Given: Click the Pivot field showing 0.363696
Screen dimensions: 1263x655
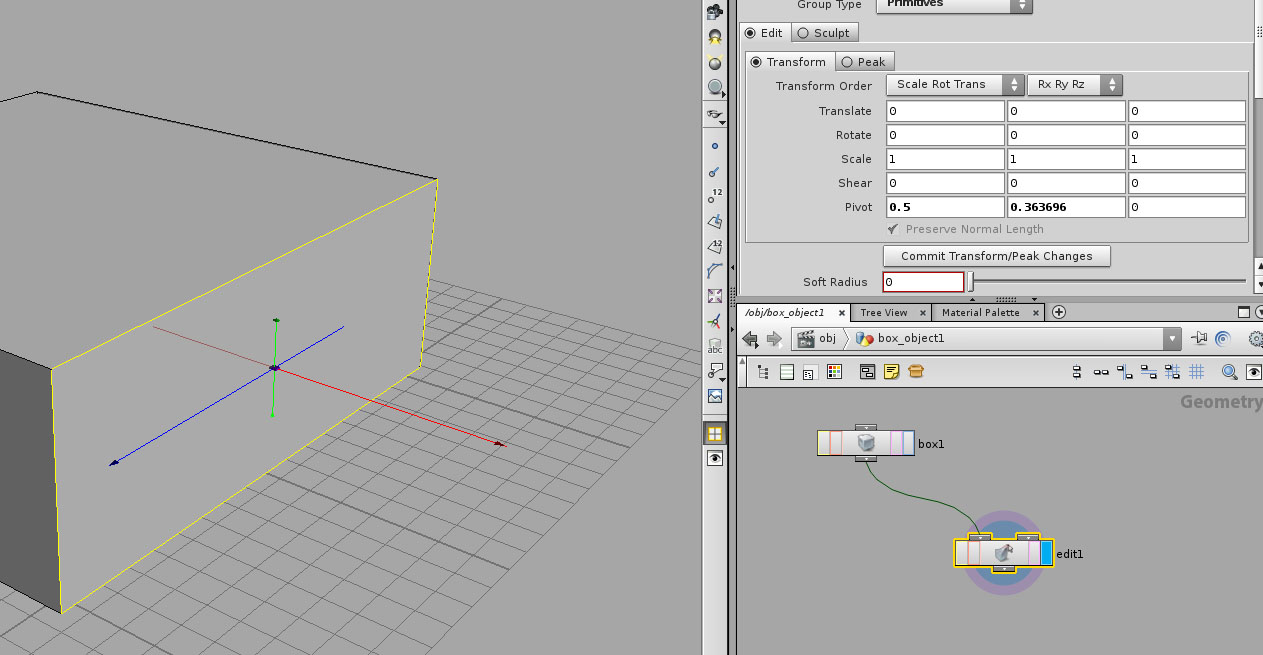Looking at the screenshot, I should point(1066,207).
